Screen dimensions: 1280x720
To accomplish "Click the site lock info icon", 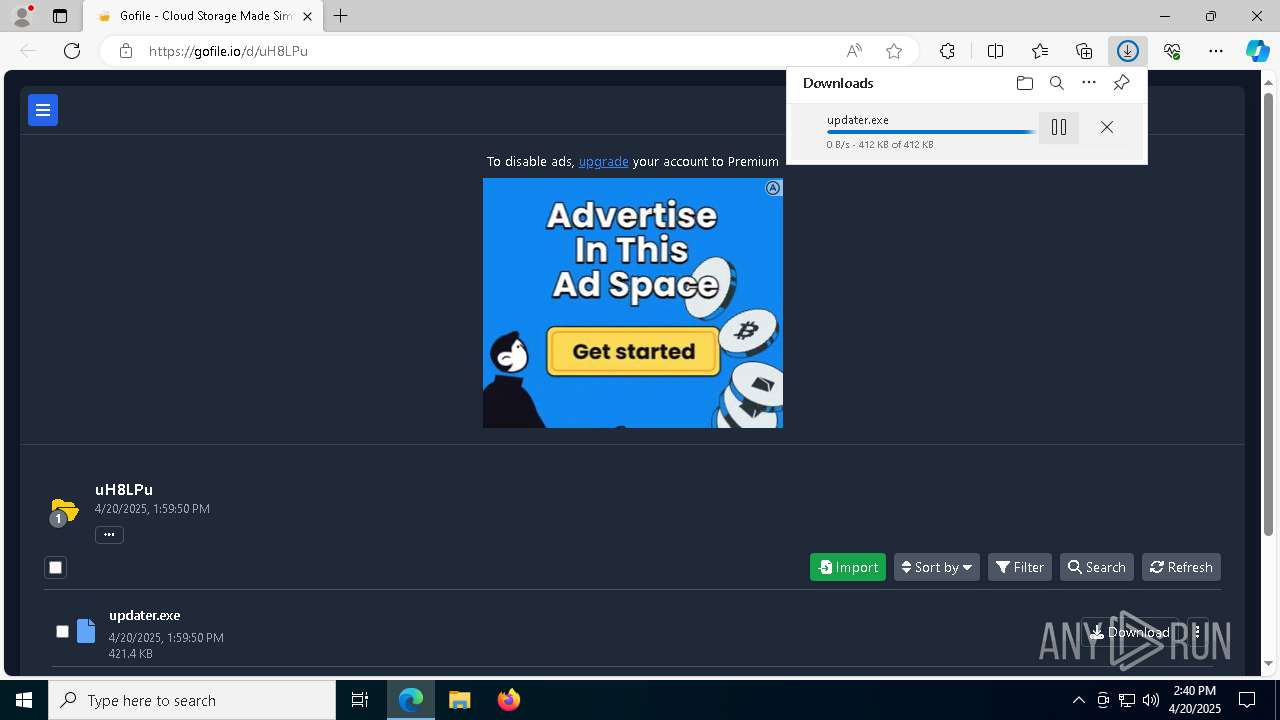I will click(x=125, y=51).
